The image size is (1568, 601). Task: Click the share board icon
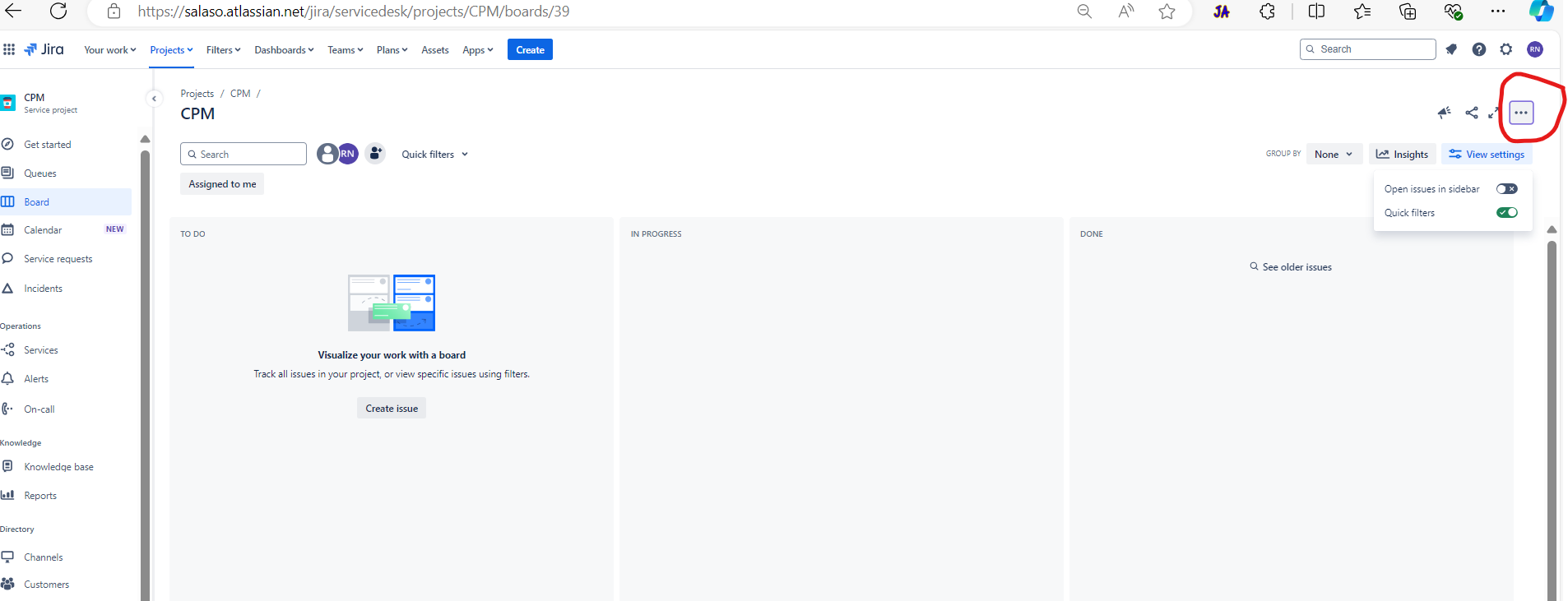(x=1472, y=113)
